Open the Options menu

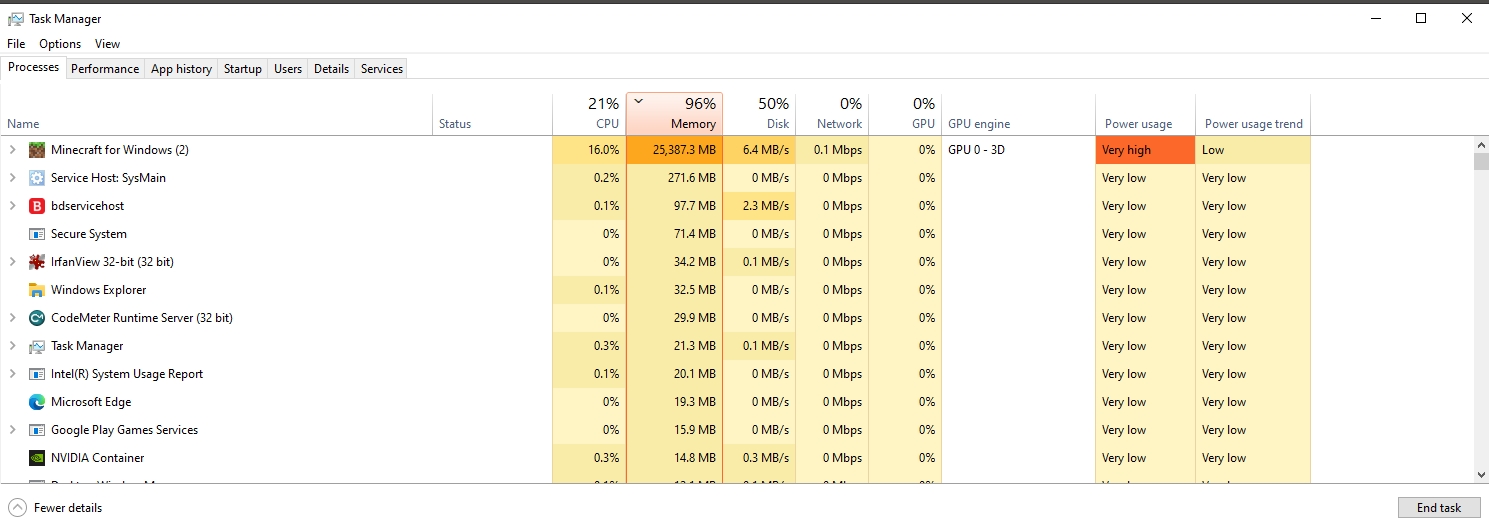[x=60, y=44]
